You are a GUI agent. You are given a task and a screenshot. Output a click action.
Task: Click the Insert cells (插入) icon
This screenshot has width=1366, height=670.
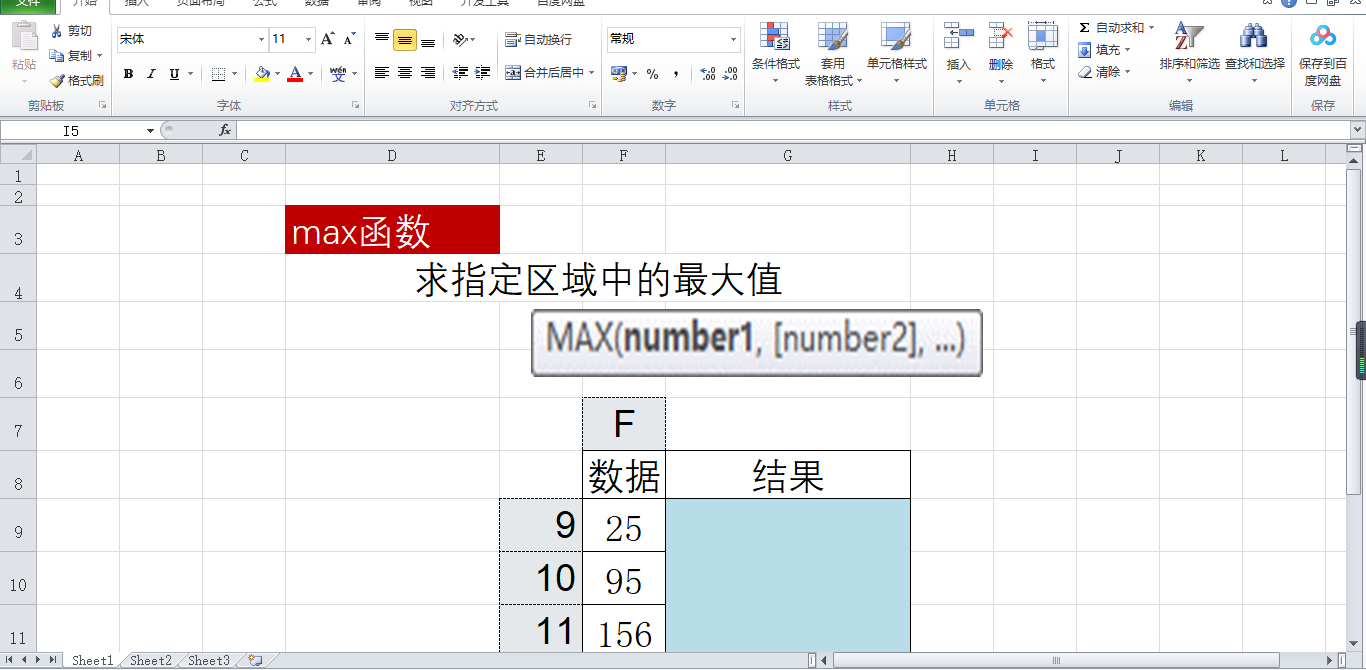point(959,37)
